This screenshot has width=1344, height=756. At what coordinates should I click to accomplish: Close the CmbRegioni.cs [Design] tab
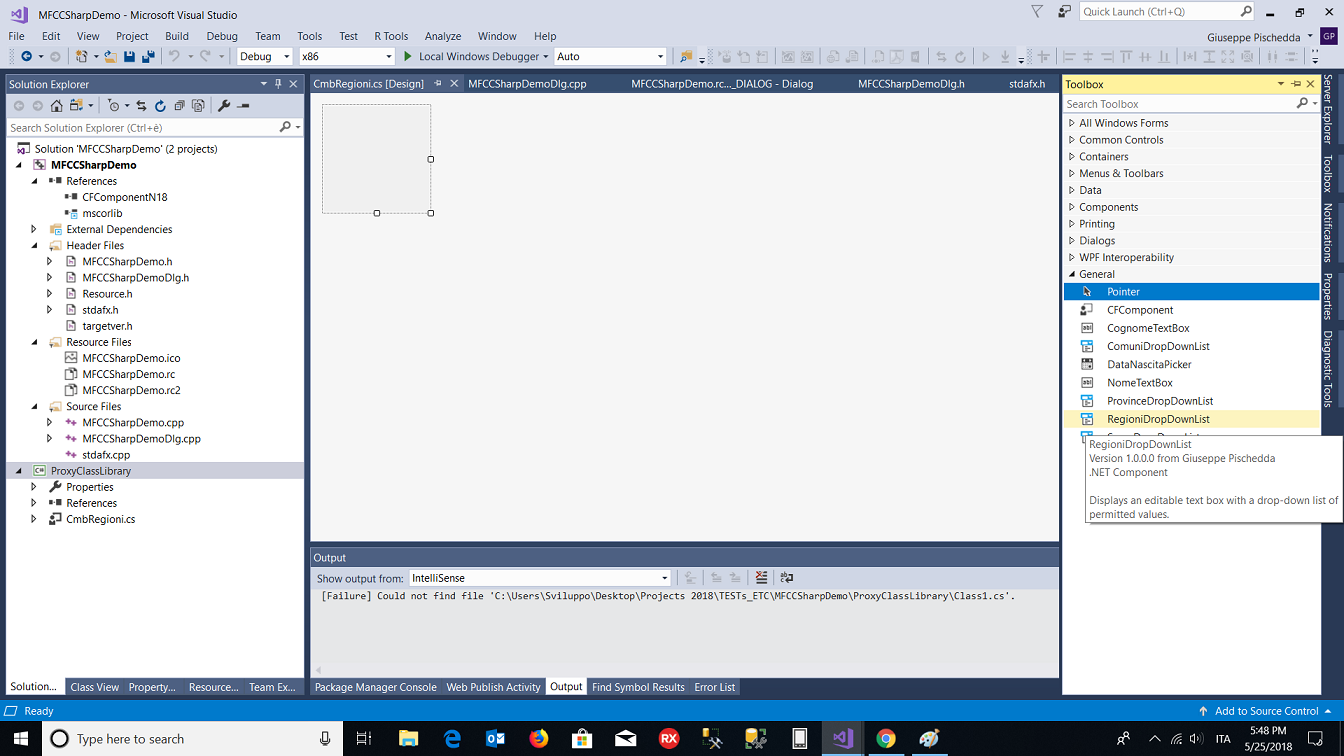pyautogui.click(x=453, y=84)
